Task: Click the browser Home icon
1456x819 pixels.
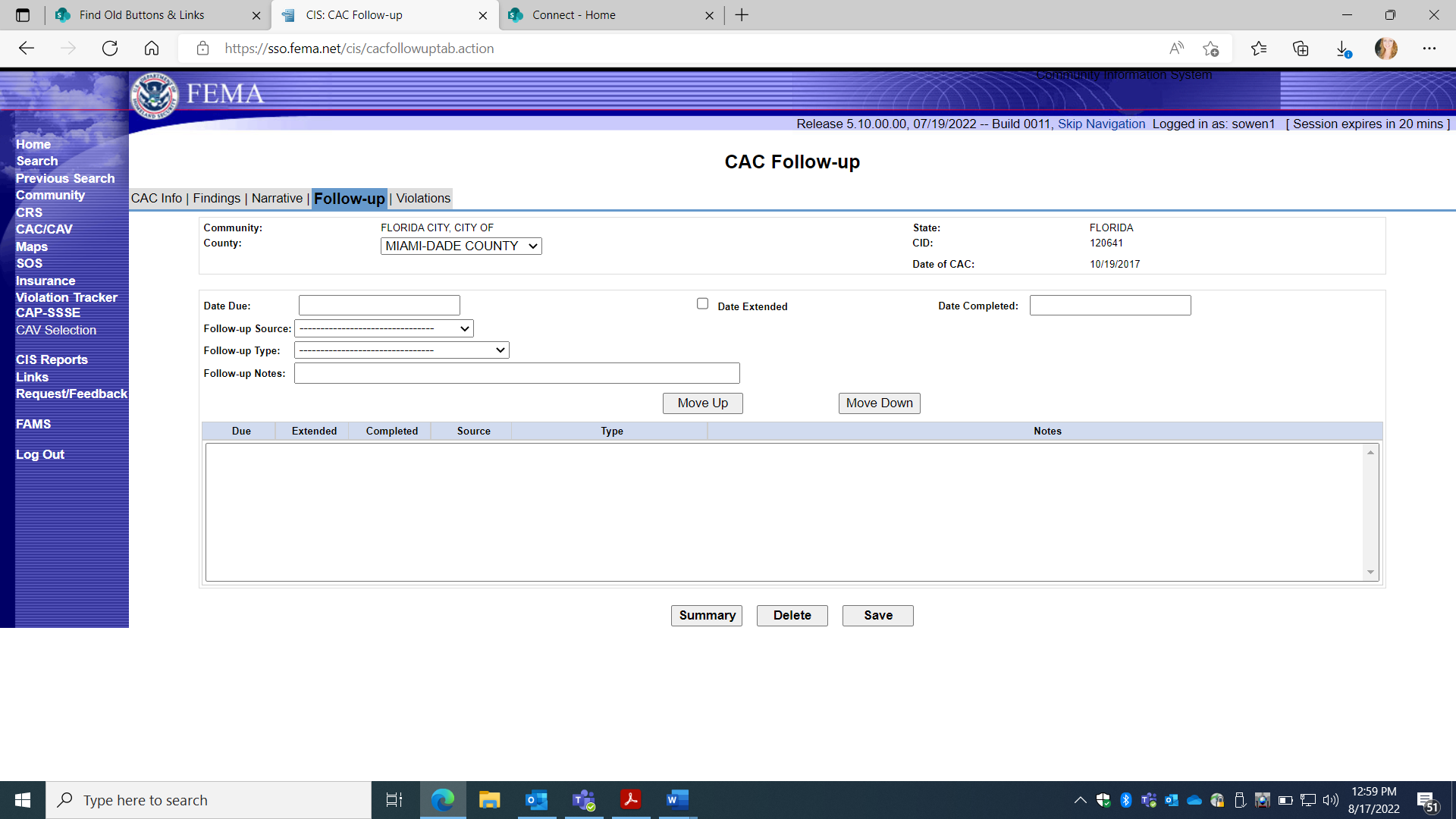Action: 152,49
